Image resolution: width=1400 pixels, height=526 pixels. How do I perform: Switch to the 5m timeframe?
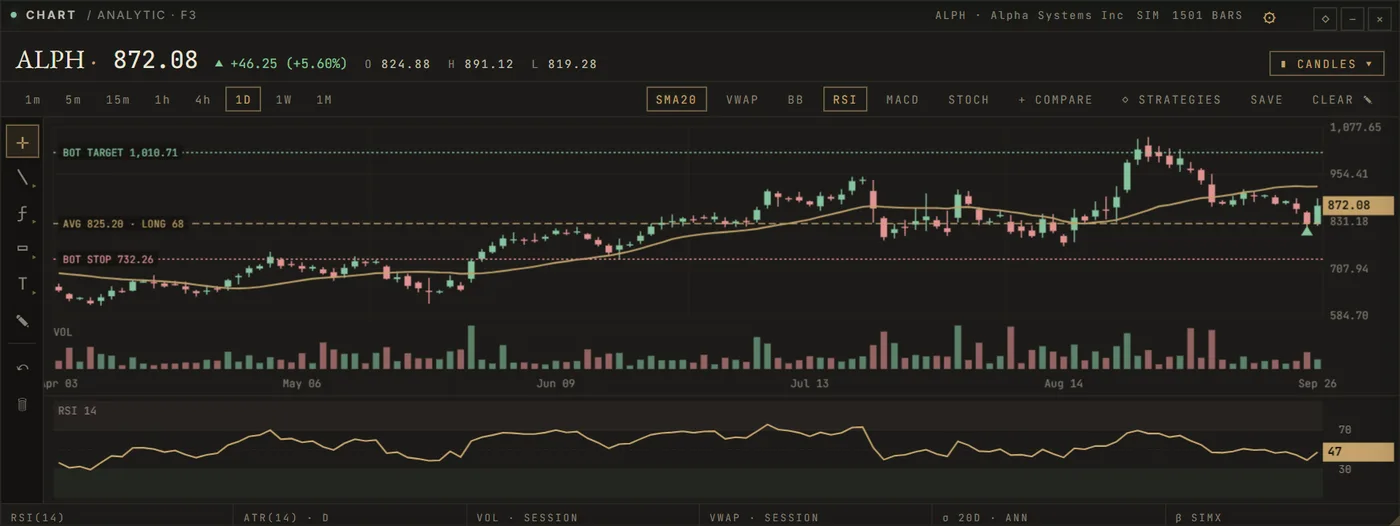(73, 100)
